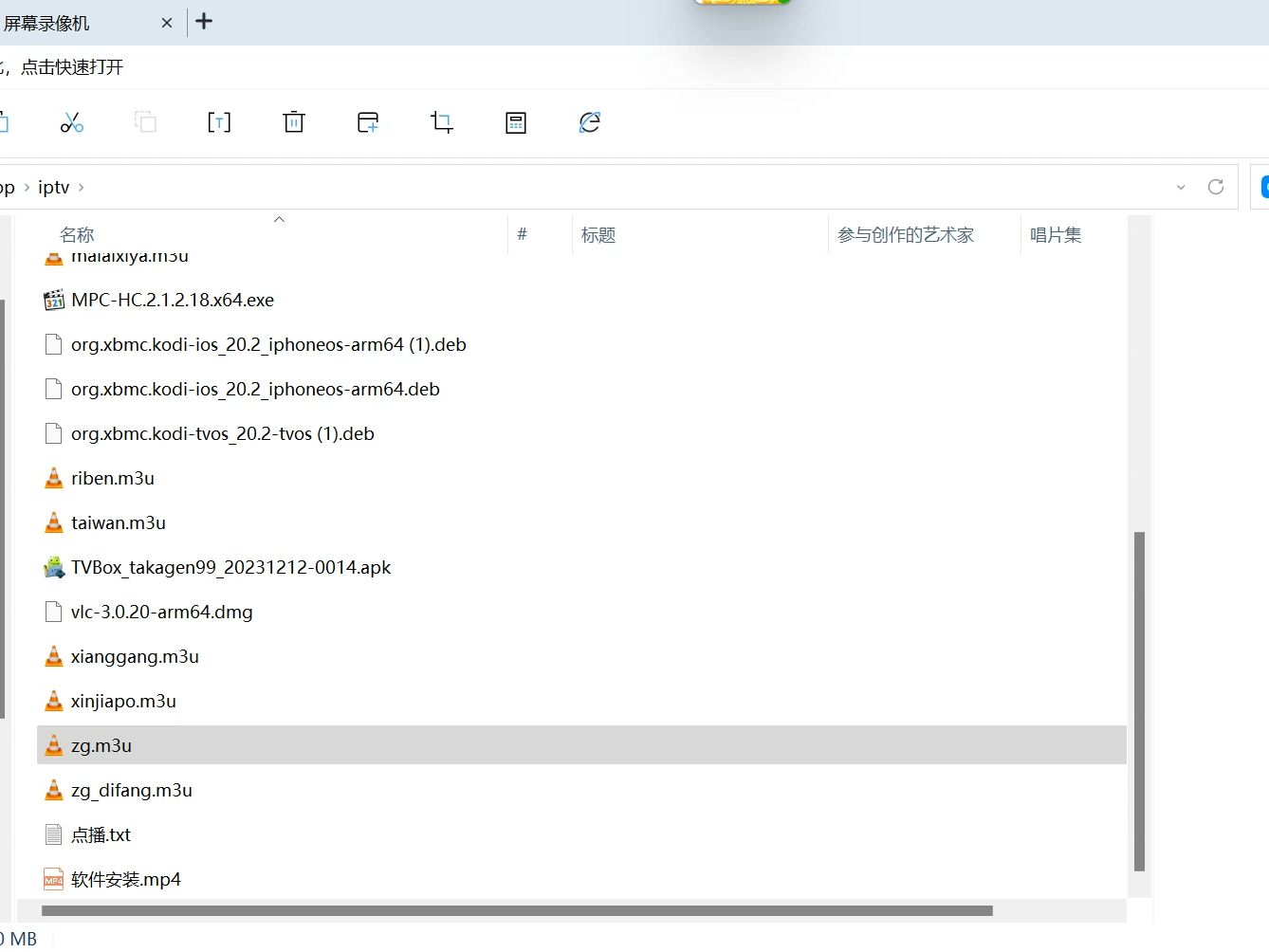Click the Delete trash can icon

tap(294, 122)
